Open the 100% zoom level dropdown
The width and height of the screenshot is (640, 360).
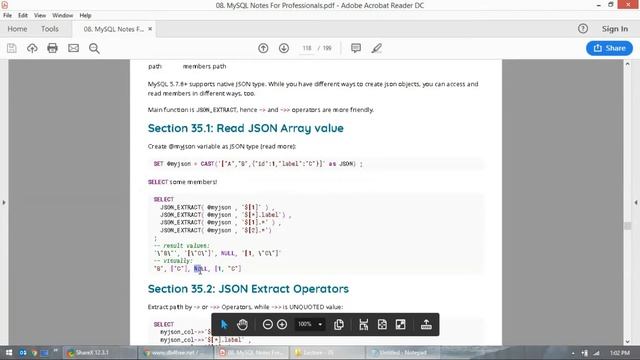pyautogui.click(x=310, y=324)
